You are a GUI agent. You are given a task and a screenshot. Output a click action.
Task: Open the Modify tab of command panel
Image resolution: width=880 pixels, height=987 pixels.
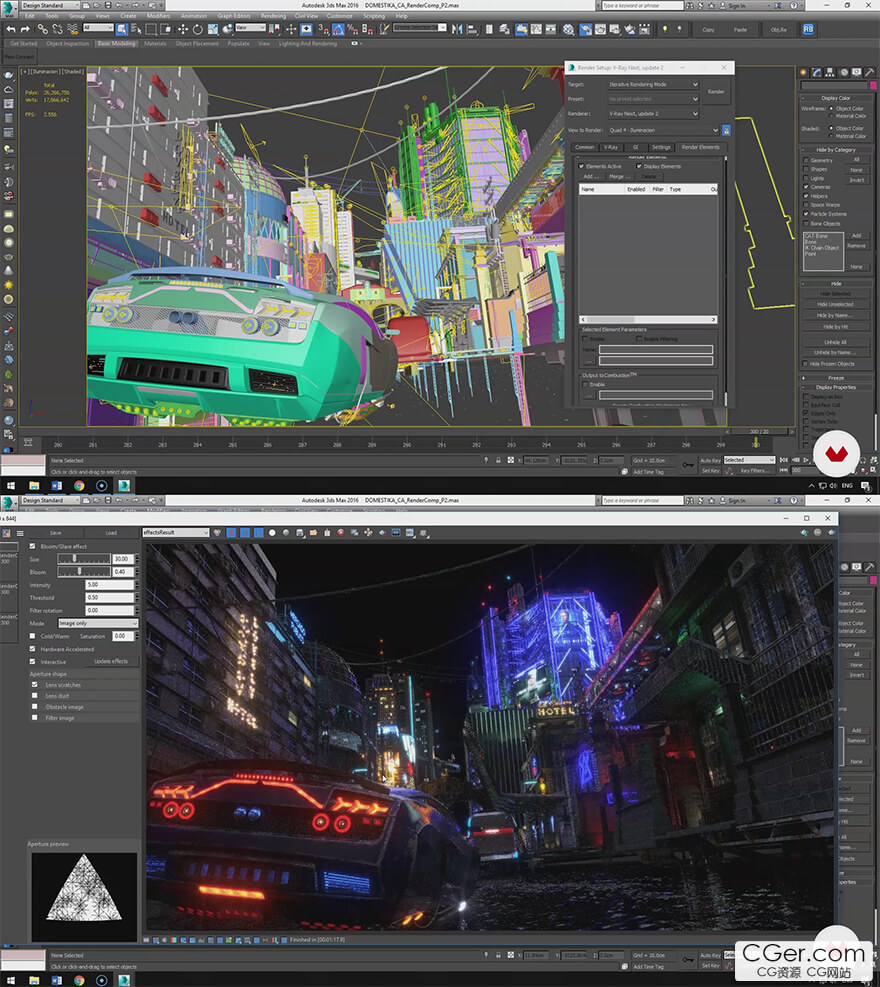817,72
